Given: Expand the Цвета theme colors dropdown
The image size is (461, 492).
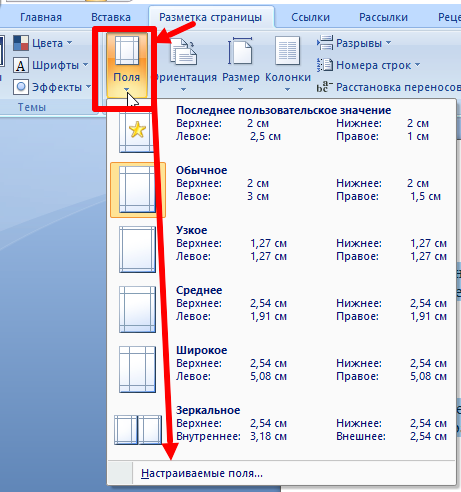Looking at the screenshot, I should pyautogui.click(x=69, y=43).
